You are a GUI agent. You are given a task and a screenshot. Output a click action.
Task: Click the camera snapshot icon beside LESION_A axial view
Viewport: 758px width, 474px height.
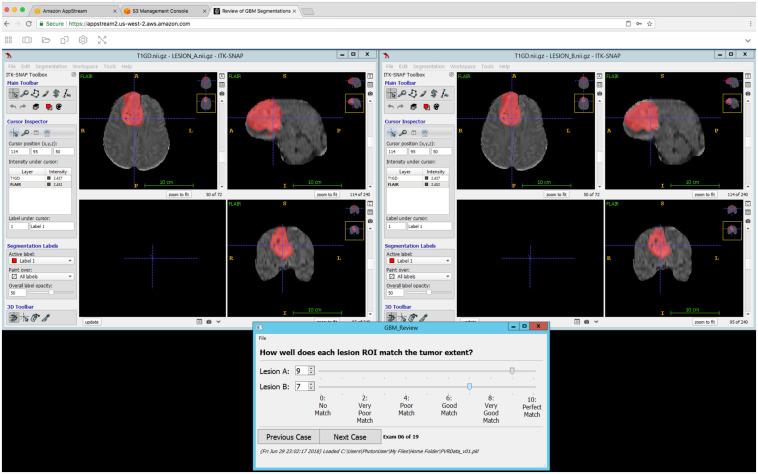(221, 92)
